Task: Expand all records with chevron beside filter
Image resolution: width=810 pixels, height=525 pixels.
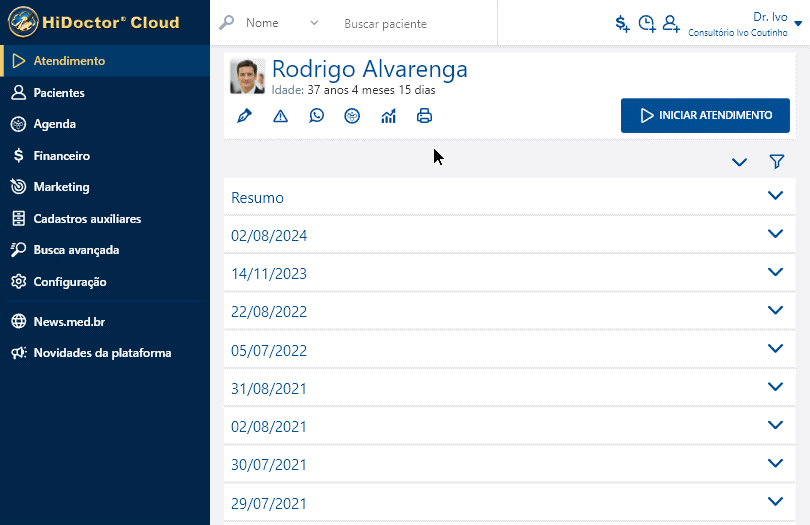Action: click(739, 162)
